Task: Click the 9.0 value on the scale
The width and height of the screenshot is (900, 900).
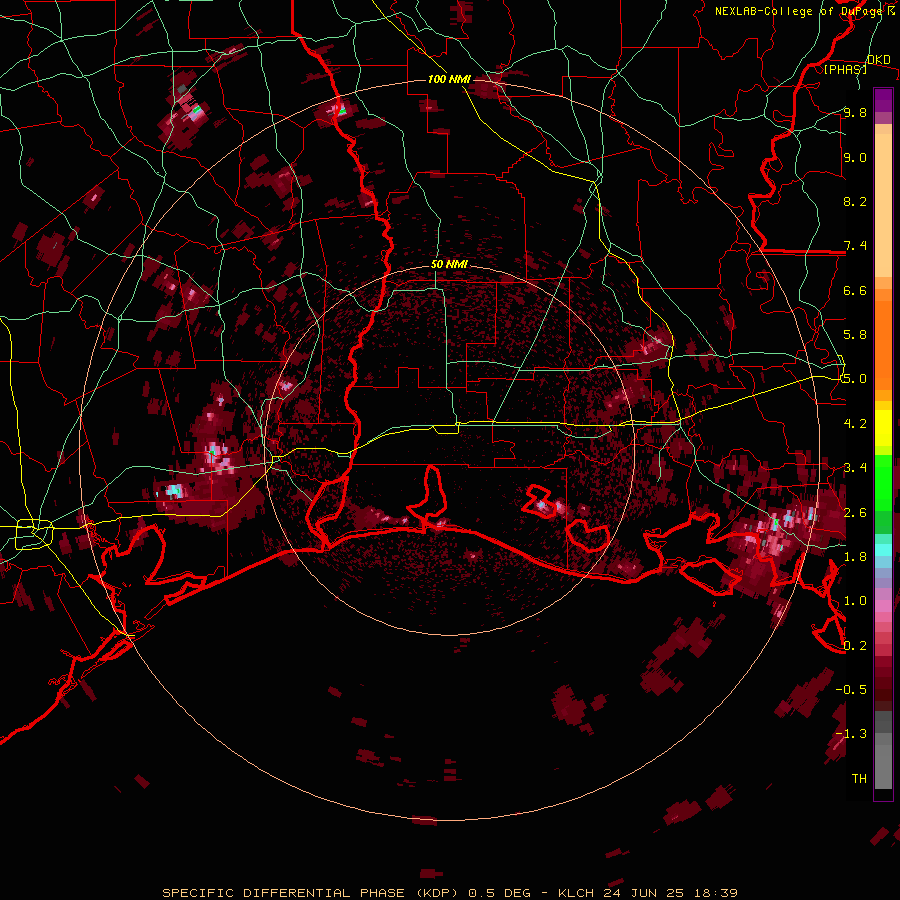Action: click(855, 157)
